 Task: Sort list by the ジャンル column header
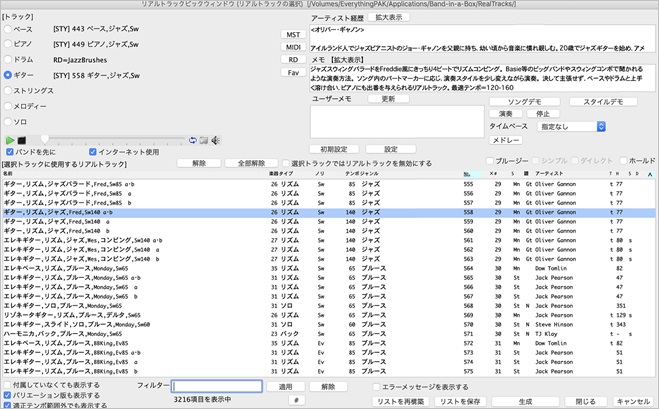click(369, 173)
